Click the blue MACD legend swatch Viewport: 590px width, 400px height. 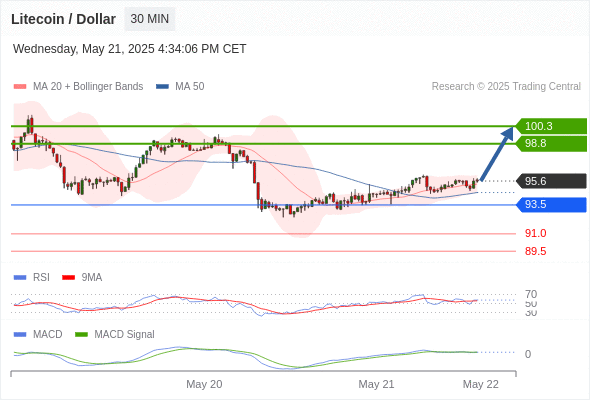20,335
